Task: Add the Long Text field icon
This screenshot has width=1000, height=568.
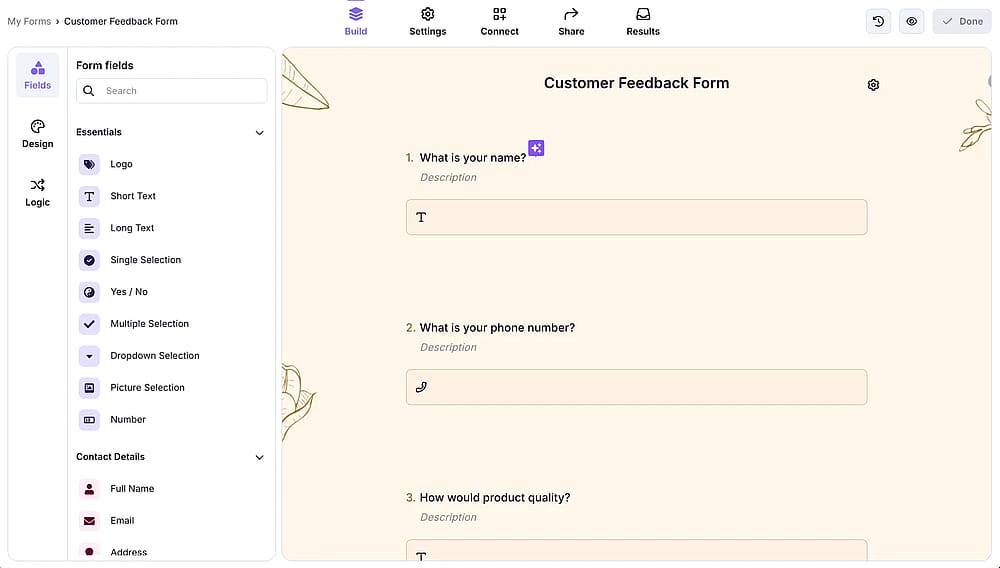Action: click(89, 228)
